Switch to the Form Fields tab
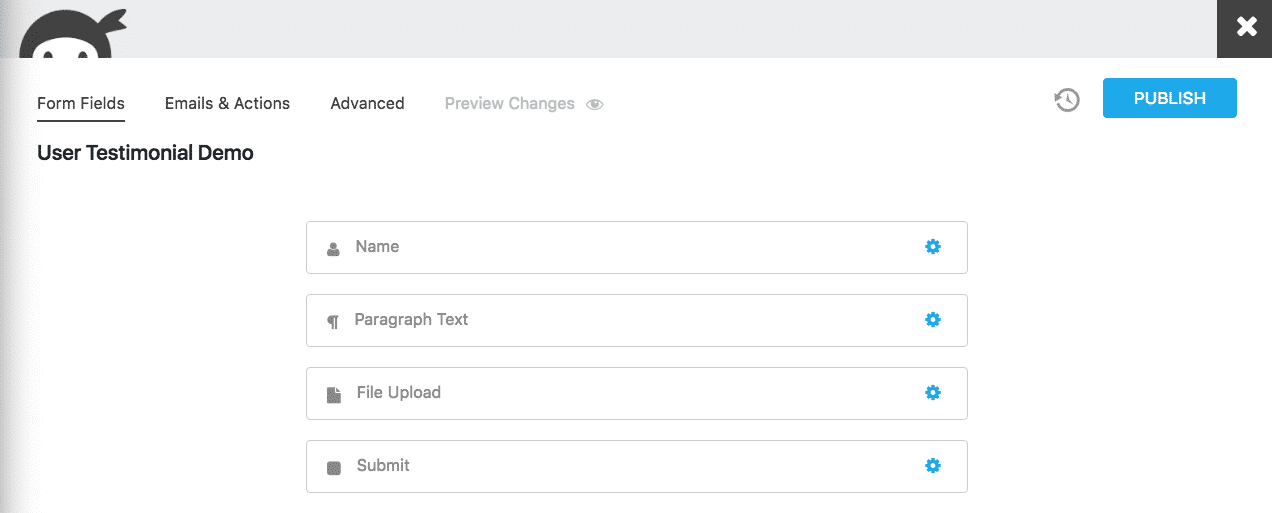 point(81,103)
